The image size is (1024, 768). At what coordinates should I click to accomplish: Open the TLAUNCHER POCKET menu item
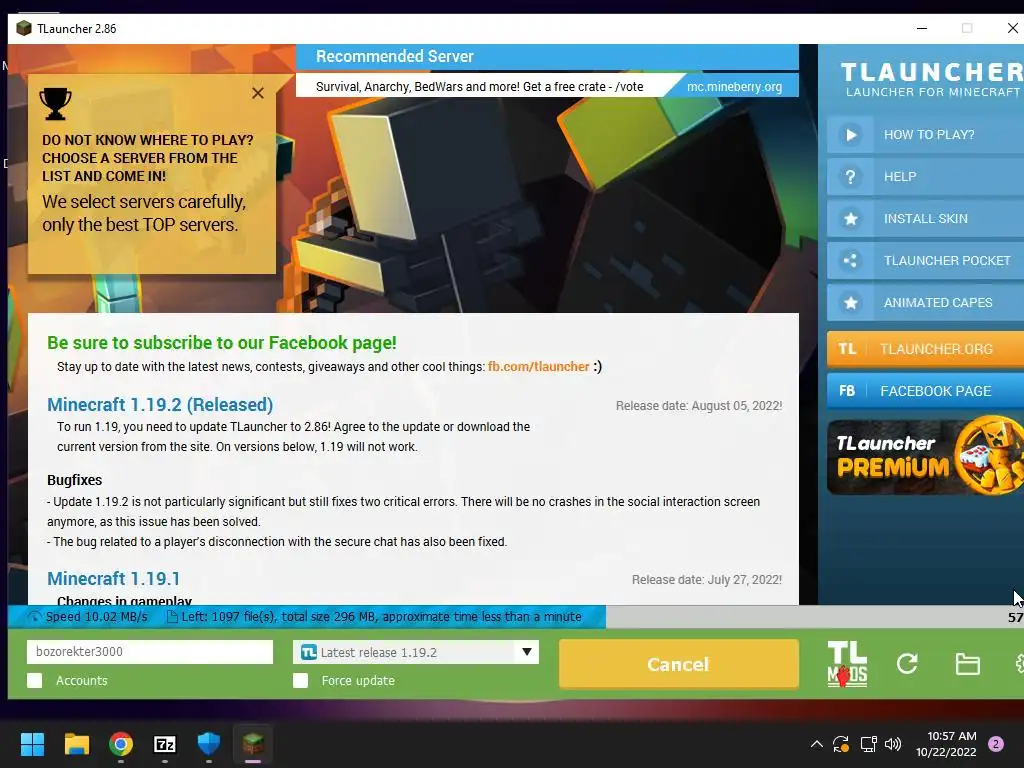925,261
